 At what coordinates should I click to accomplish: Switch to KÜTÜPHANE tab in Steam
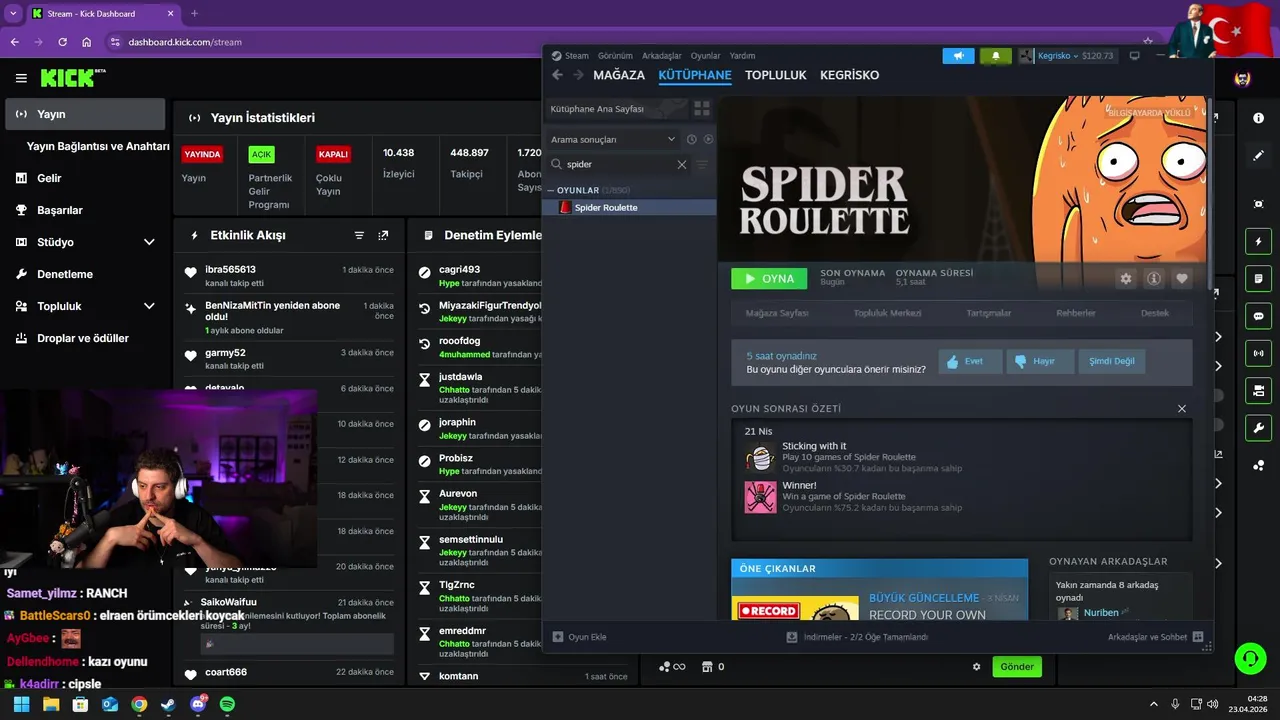coord(695,75)
